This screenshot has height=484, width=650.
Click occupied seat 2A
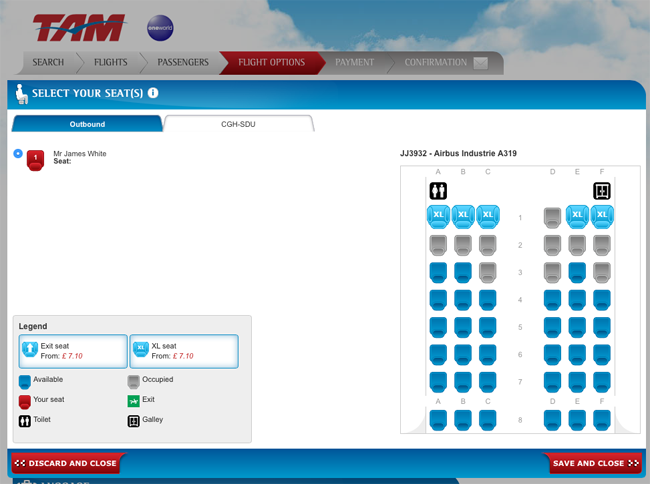point(438,245)
